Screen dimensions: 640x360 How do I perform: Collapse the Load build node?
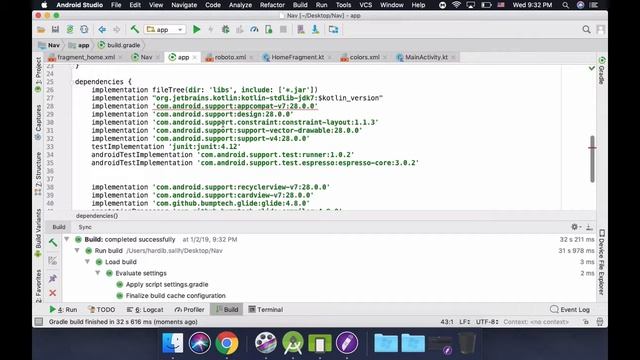pos(87,262)
